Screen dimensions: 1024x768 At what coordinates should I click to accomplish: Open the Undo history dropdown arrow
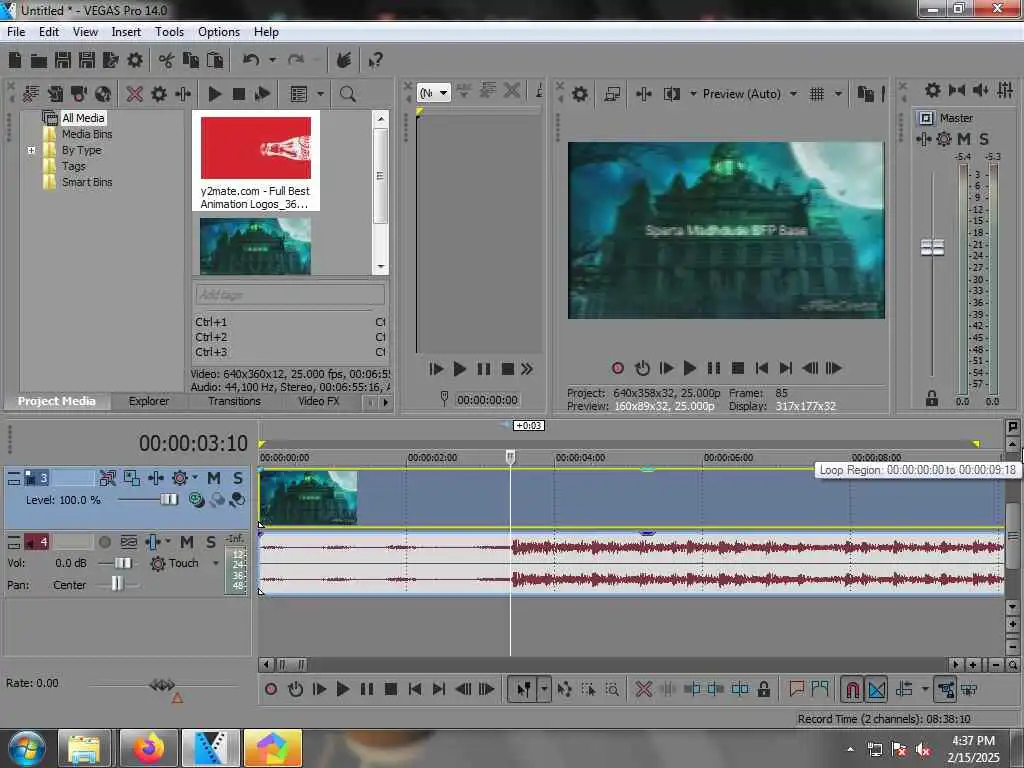(x=272, y=60)
